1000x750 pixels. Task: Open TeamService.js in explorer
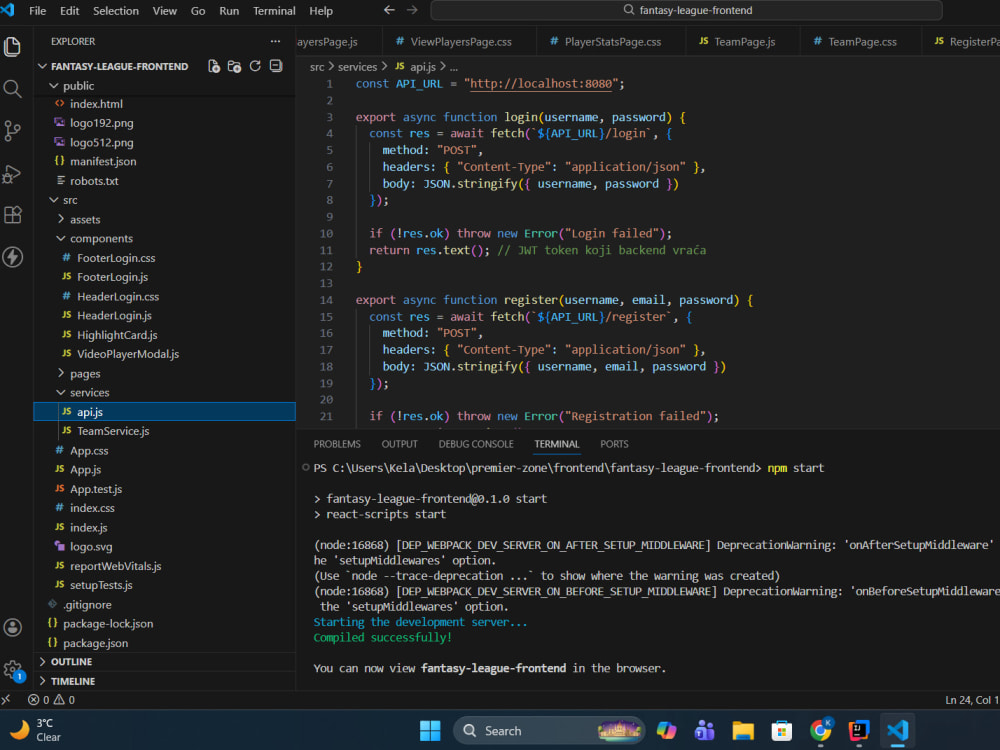click(165, 431)
